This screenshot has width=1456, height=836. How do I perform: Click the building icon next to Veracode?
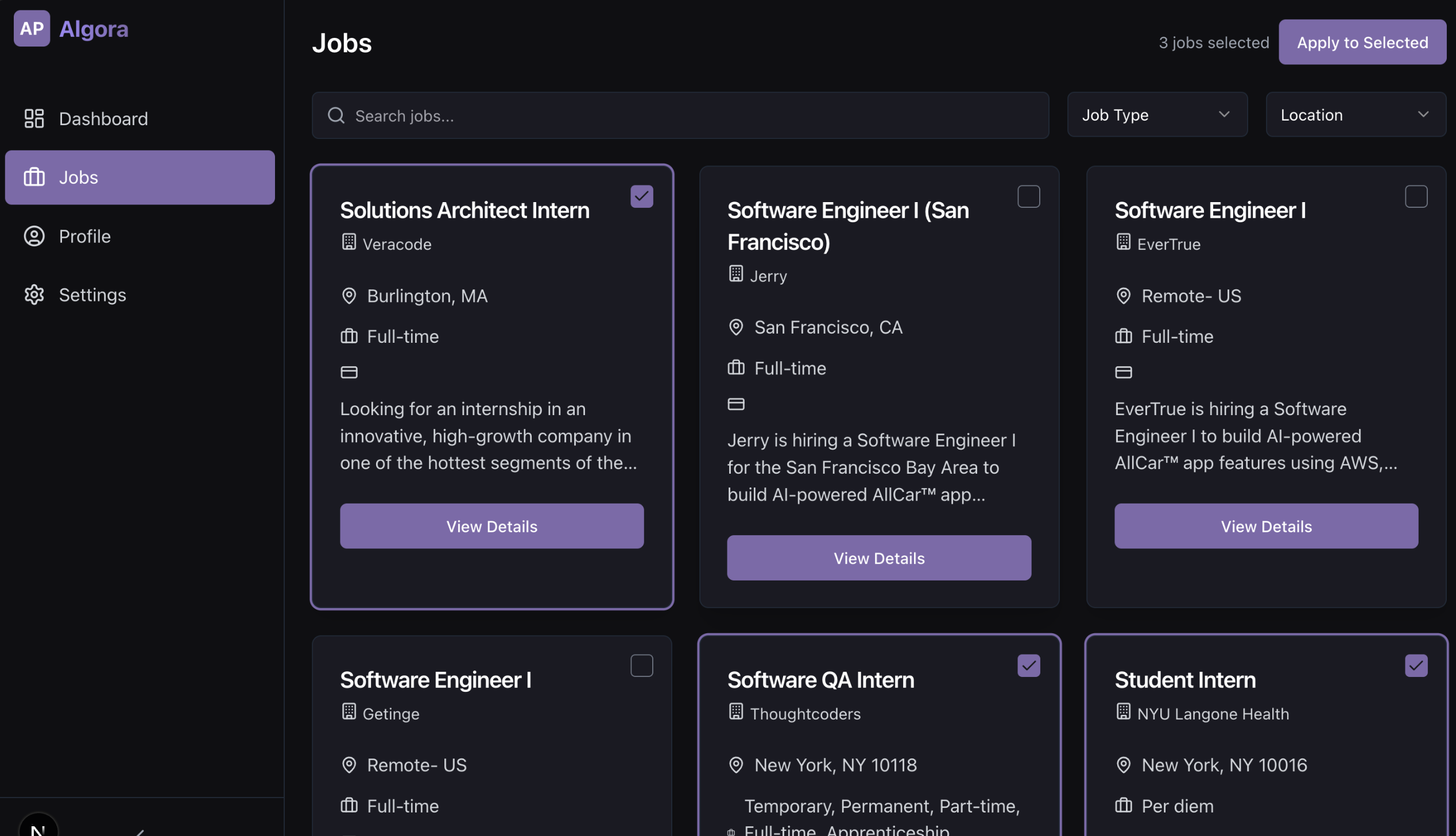349,243
